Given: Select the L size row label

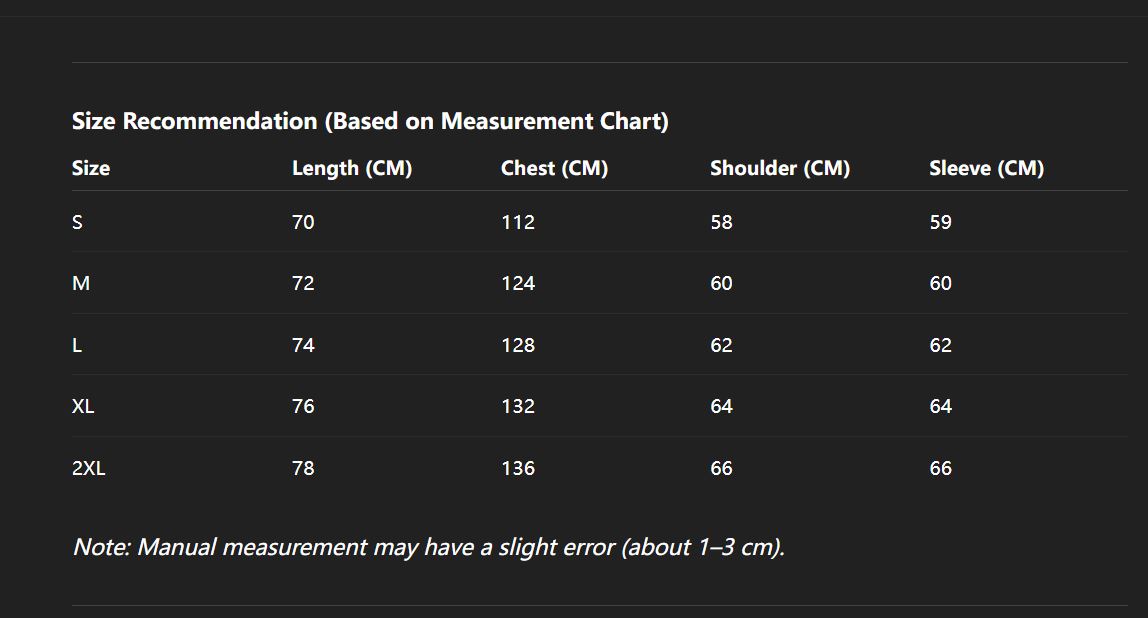Looking at the screenshot, I should pyautogui.click(x=77, y=345).
